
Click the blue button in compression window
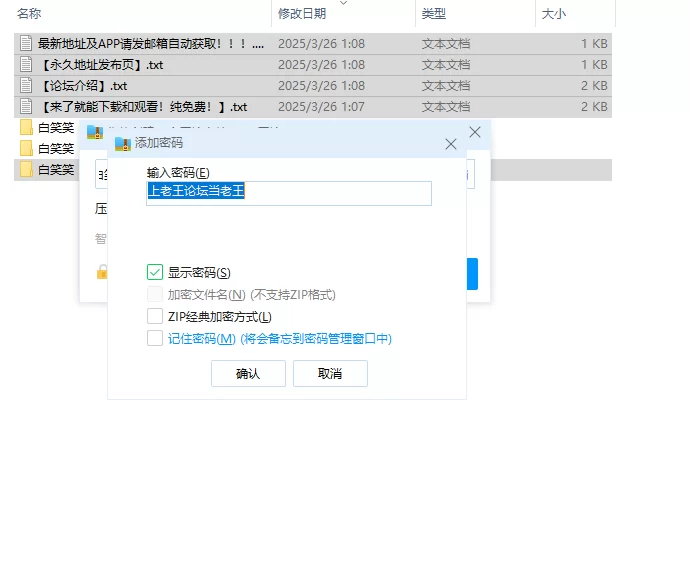tap(472, 274)
